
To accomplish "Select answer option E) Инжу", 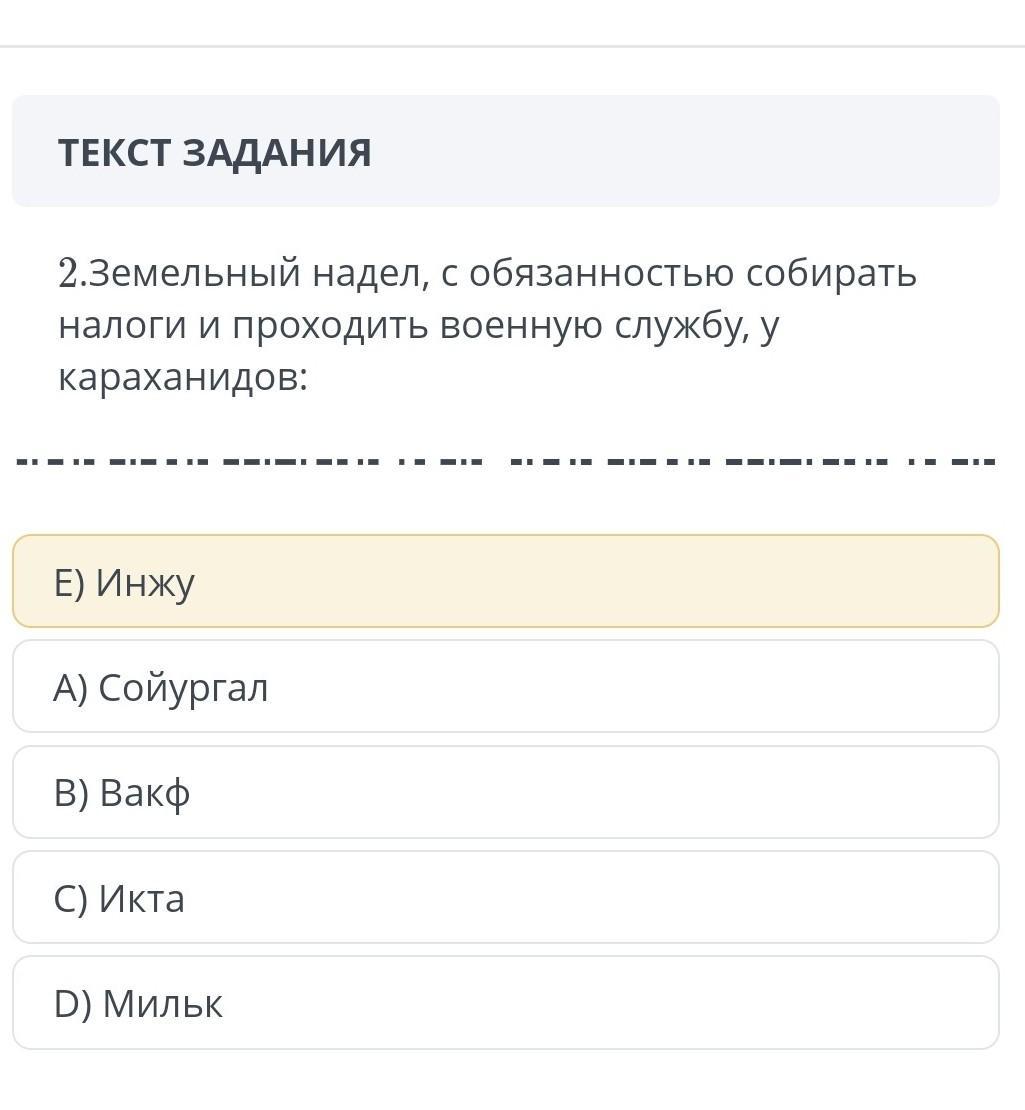I will (505, 582).
